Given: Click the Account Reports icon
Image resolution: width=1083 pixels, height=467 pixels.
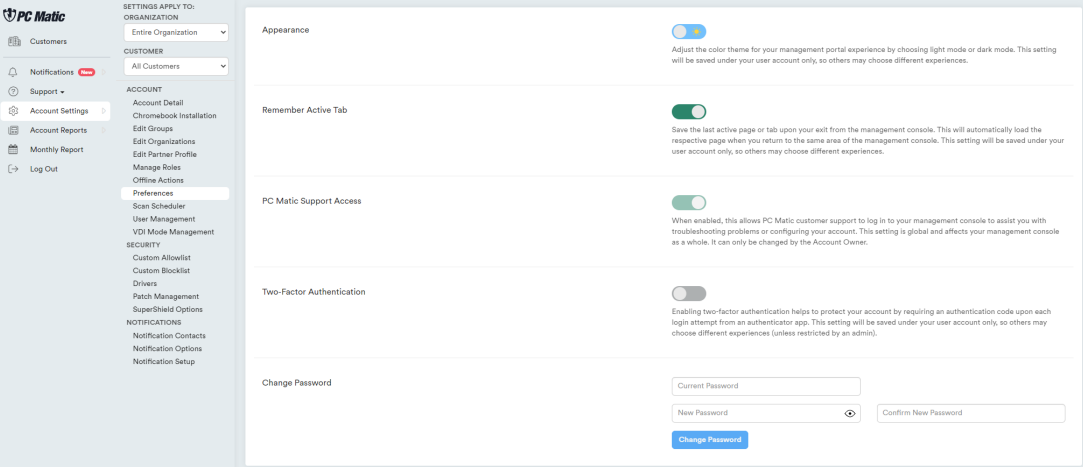Looking at the screenshot, I should (13, 130).
